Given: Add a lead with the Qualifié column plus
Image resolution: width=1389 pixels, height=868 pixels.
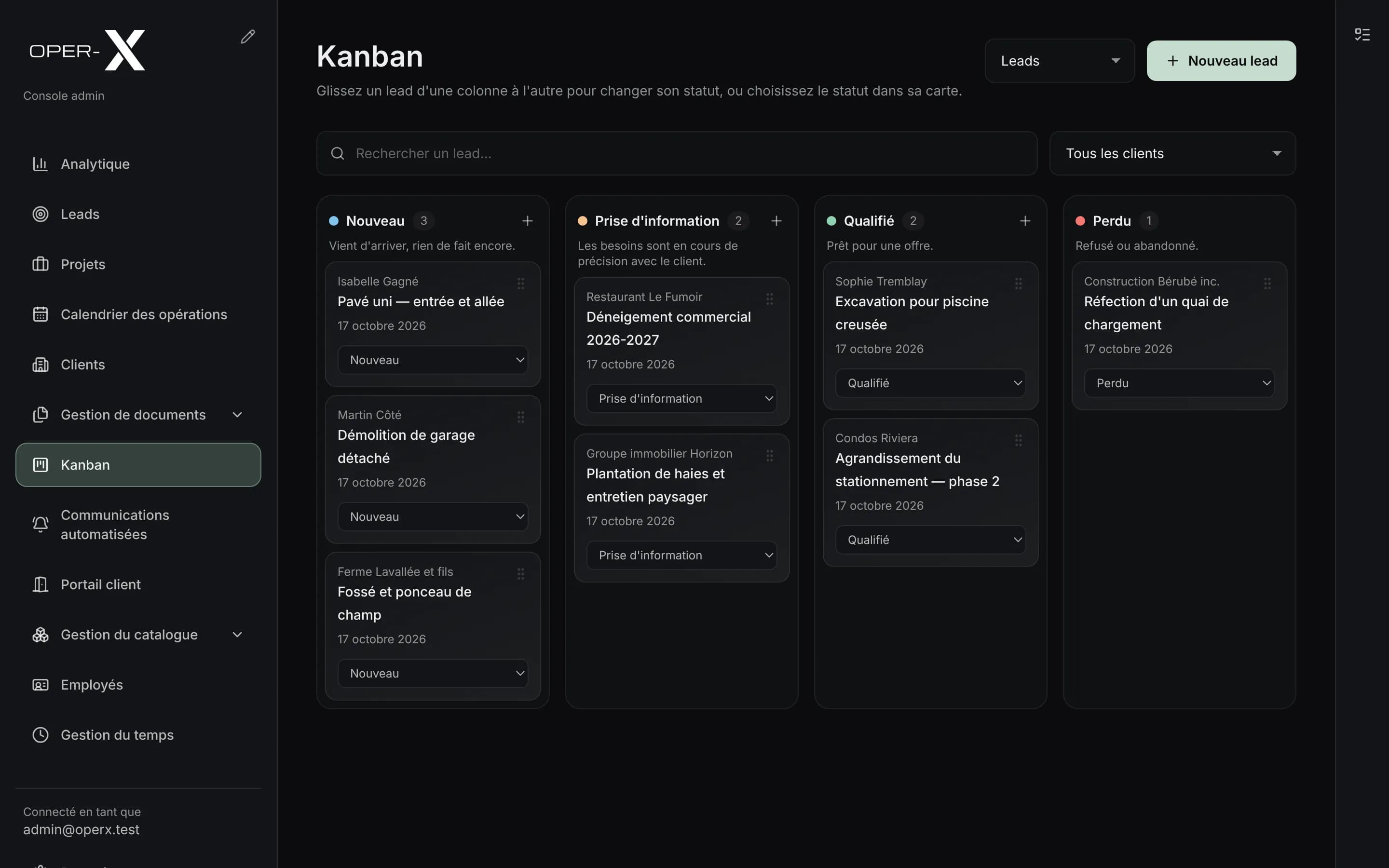Looking at the screenshot, I should pos(1025,221).
